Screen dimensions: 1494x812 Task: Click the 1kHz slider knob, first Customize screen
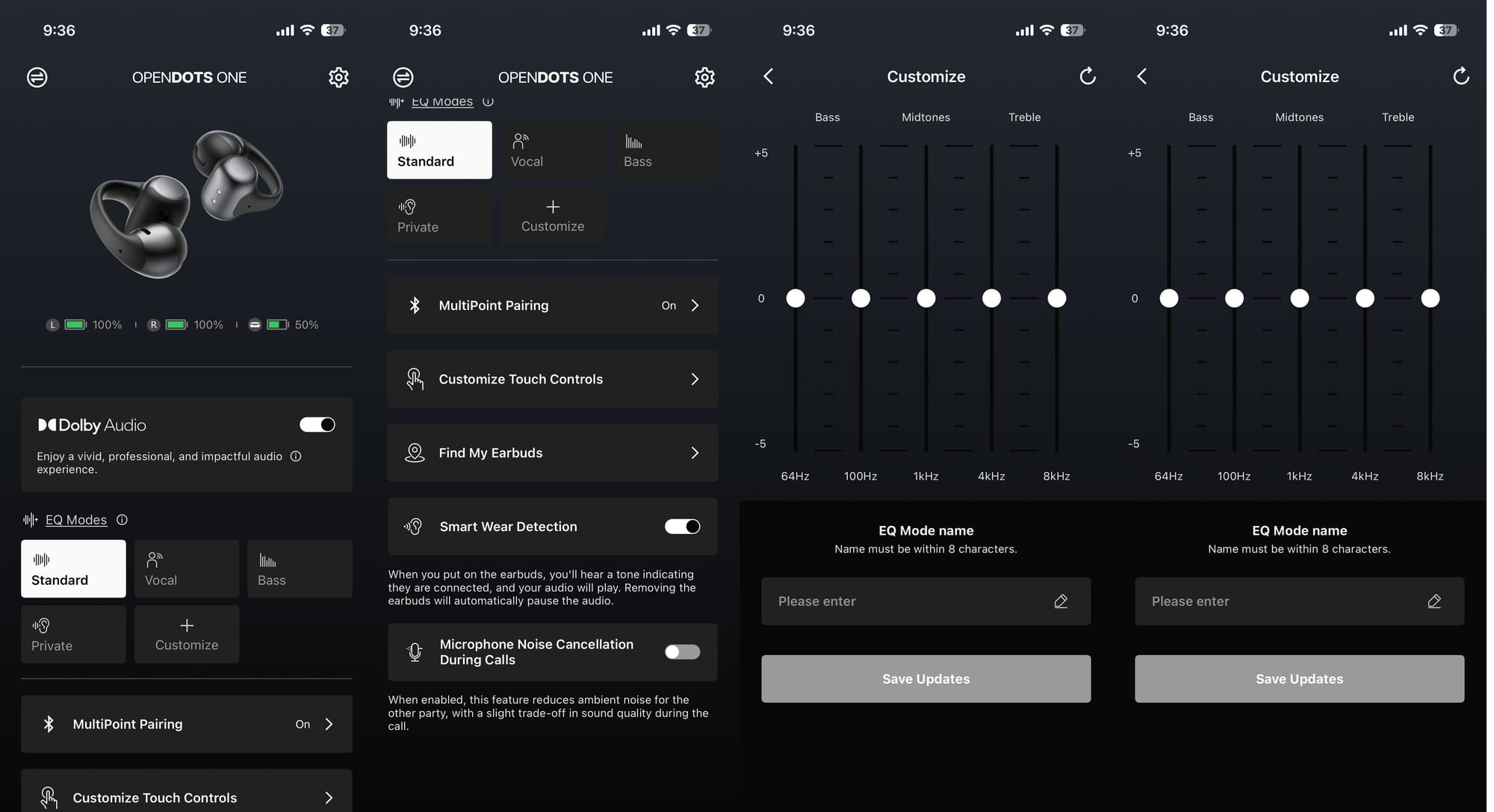click(926, 299)
